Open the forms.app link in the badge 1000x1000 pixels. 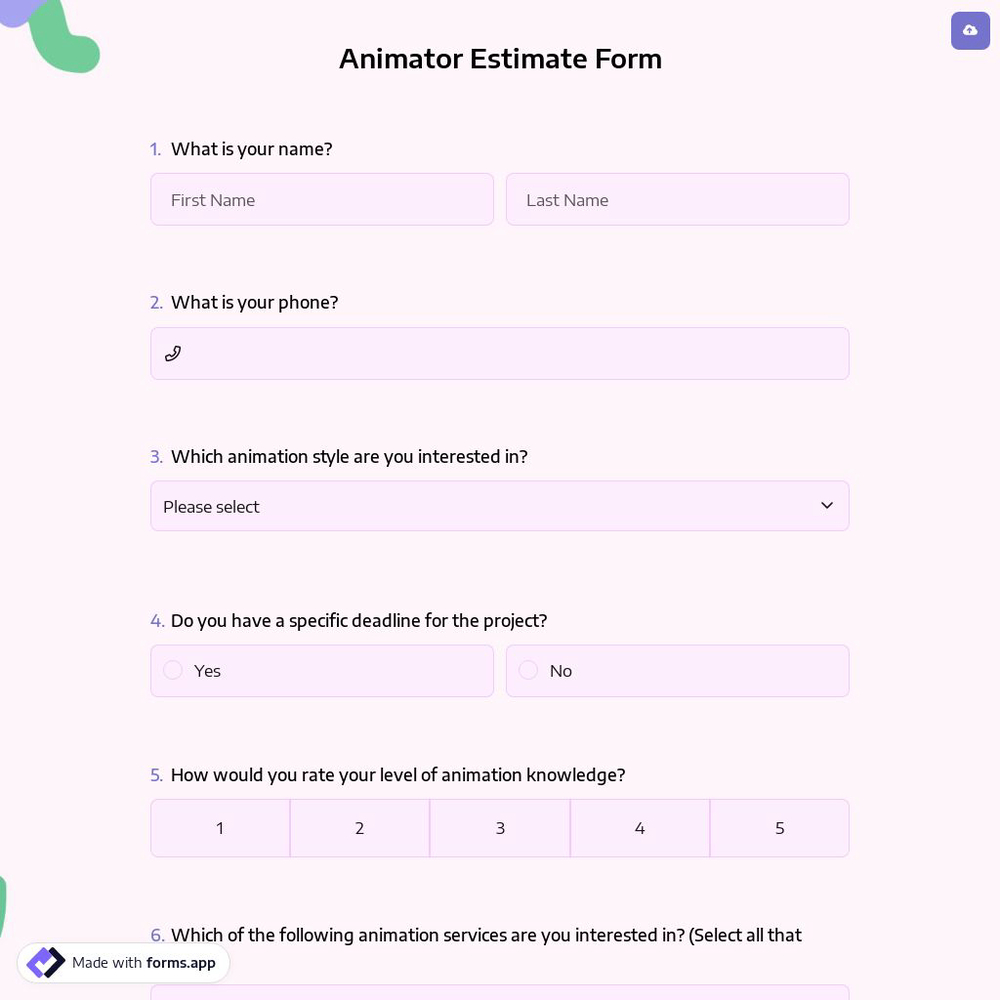(181, 963)
